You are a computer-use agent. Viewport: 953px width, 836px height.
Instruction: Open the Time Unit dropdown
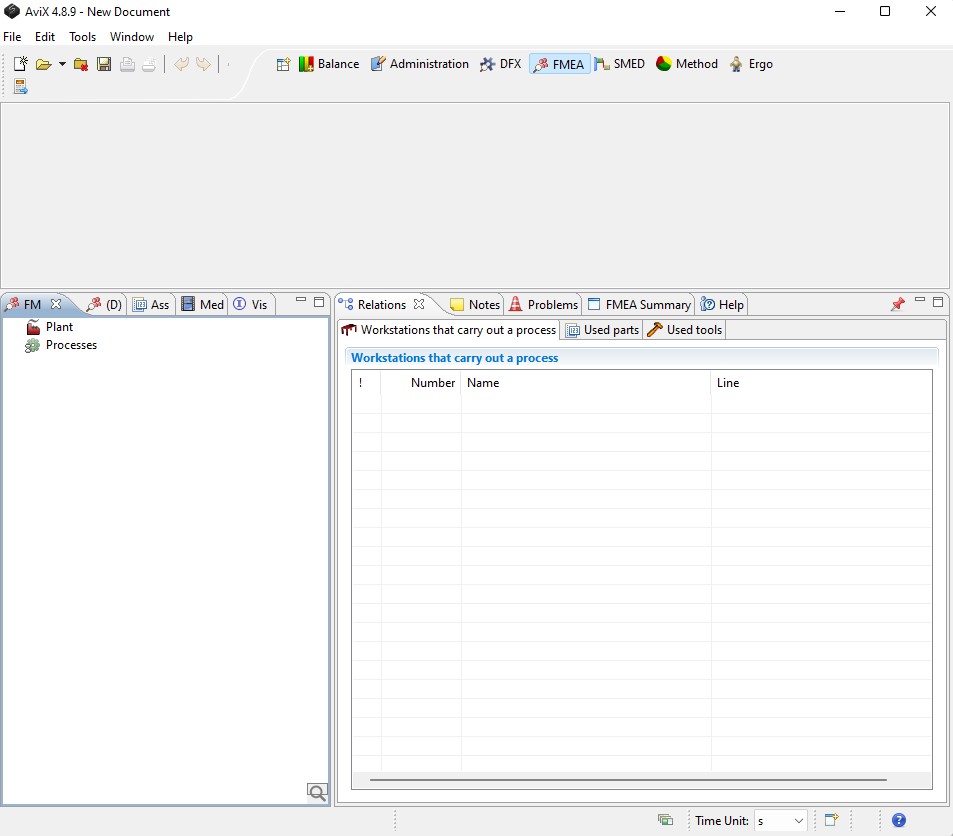coord(781,821)
